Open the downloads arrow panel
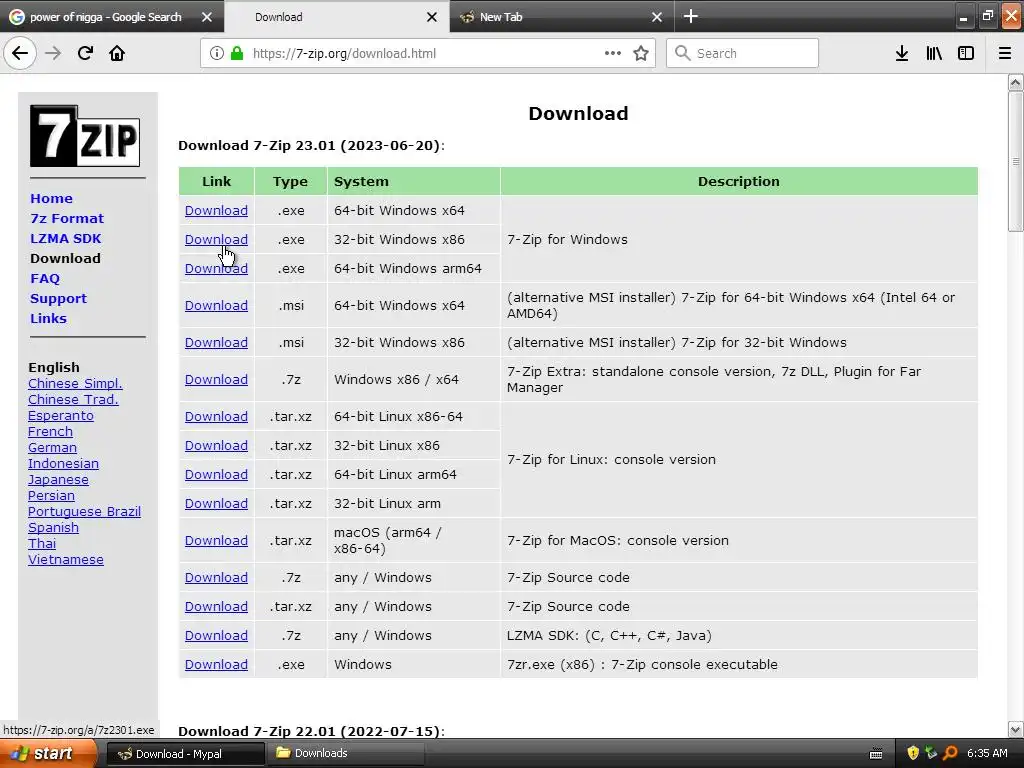The image size is (1024, 768). pyautogui.click(x=902, y=54)
